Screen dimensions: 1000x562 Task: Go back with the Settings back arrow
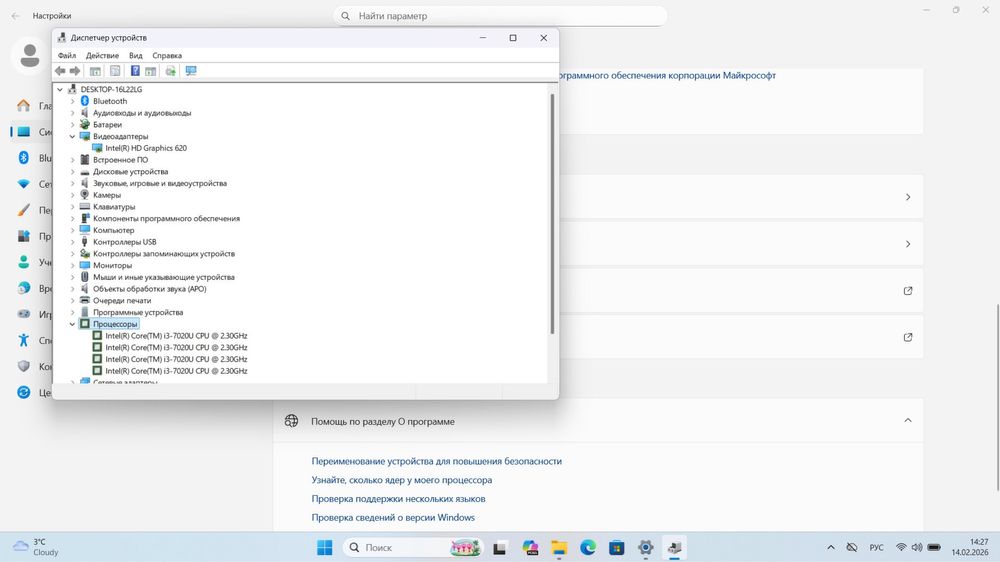coord(15,16)
